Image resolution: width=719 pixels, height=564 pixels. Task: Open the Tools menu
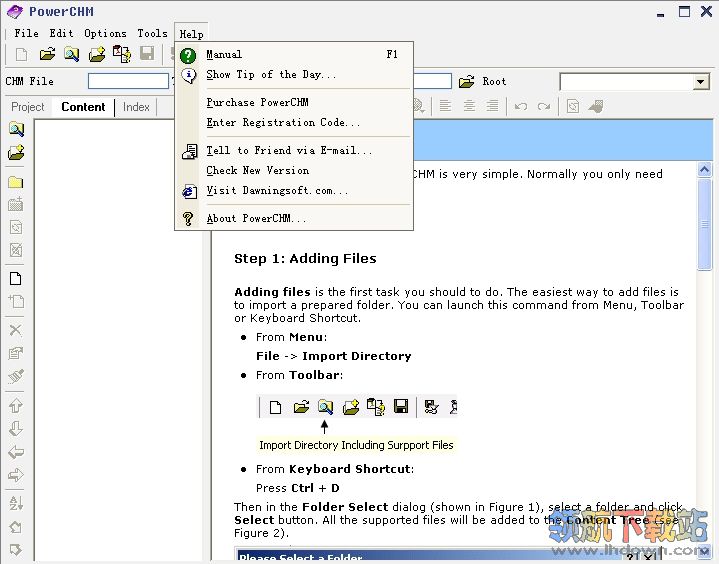tap(152, 33)
